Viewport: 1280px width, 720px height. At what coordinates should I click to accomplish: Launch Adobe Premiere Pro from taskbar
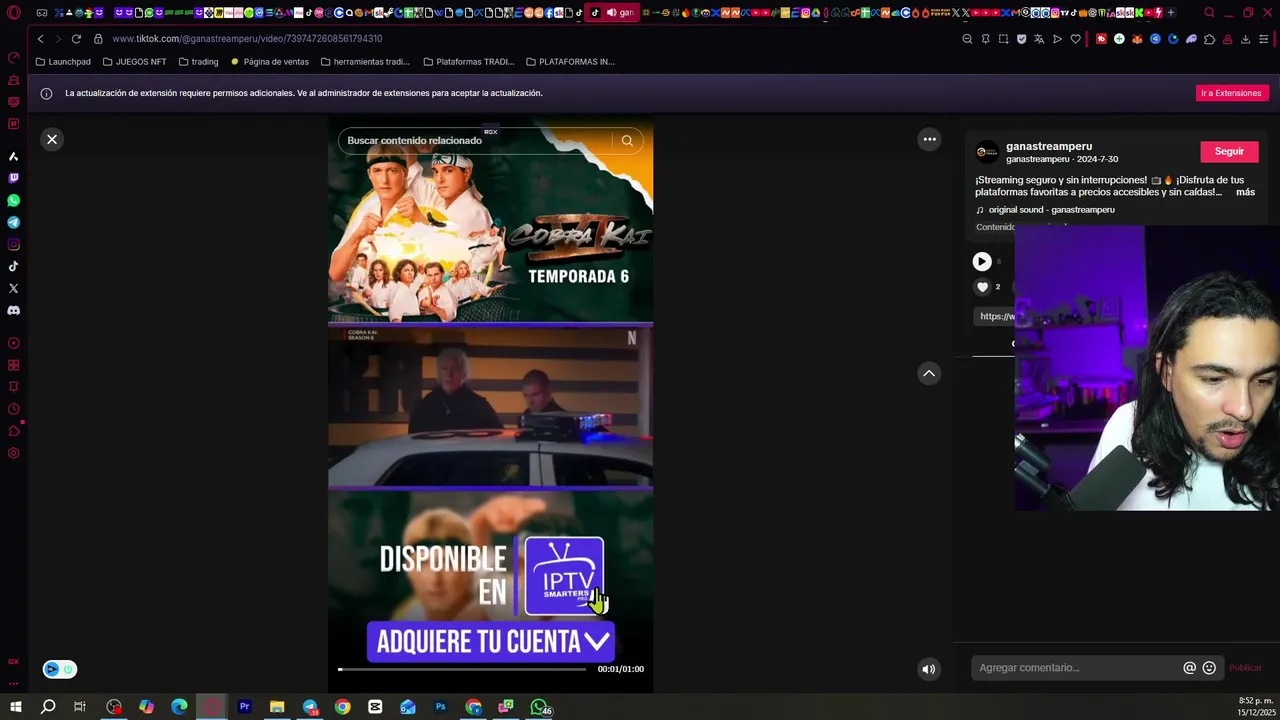(x=244, y=707)
